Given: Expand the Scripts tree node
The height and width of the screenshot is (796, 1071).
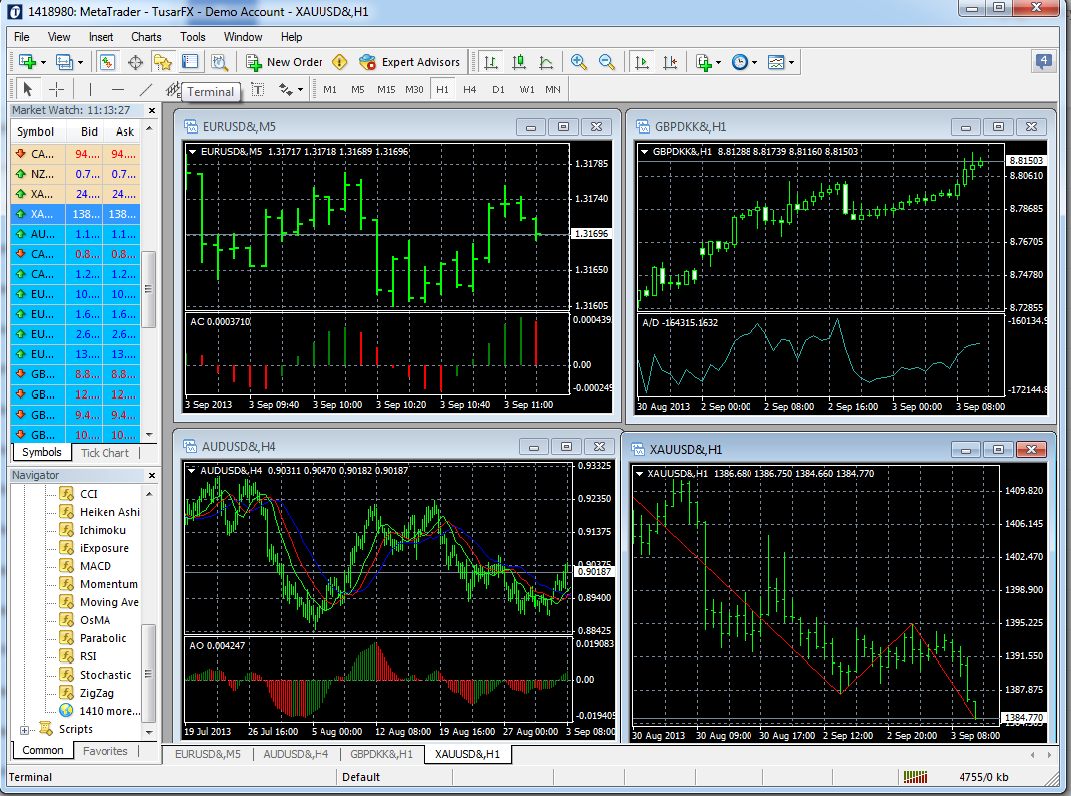Looking at the screenshot, I should [24, 730].
